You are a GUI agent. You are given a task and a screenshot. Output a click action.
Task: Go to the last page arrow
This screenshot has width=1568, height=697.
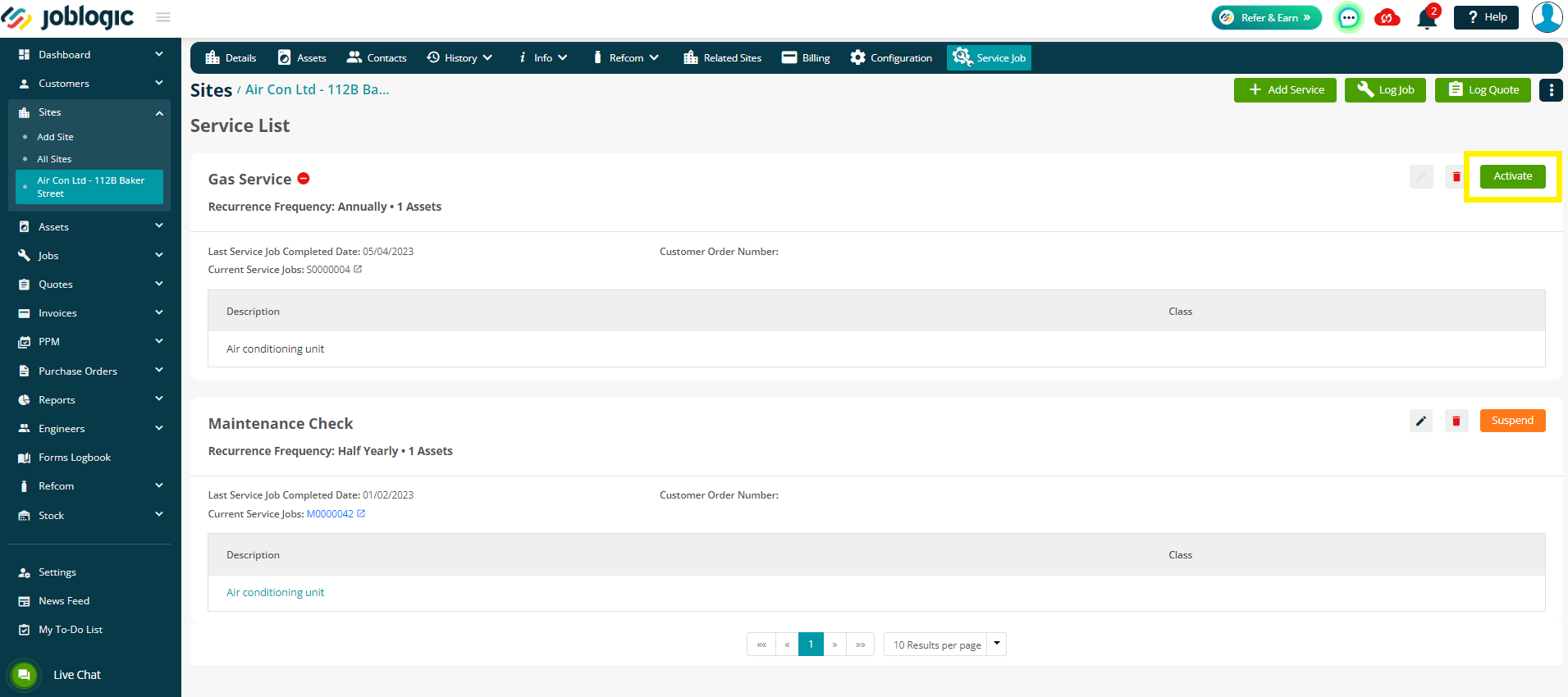(x=860, y=645)
